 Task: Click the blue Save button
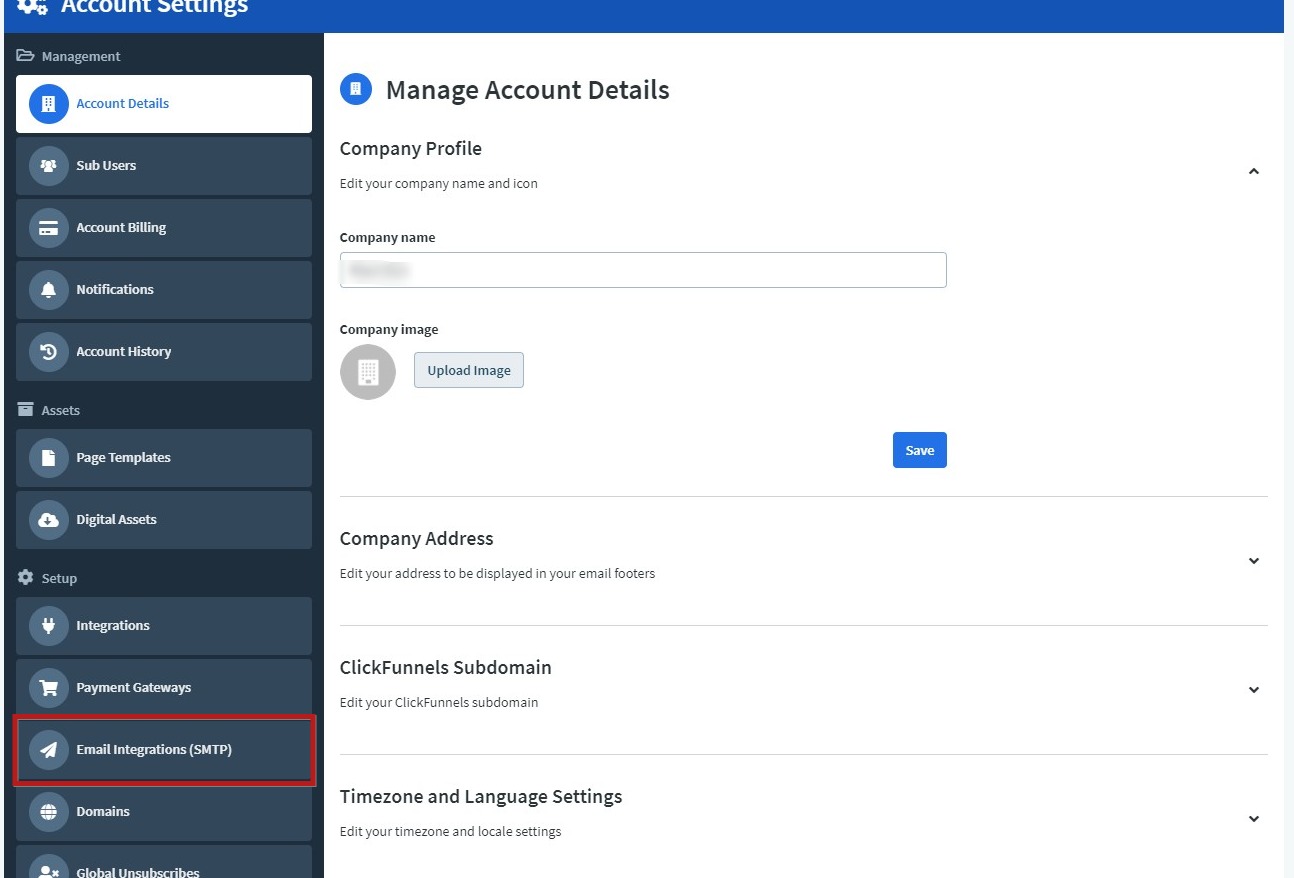(x=920, y=450)
